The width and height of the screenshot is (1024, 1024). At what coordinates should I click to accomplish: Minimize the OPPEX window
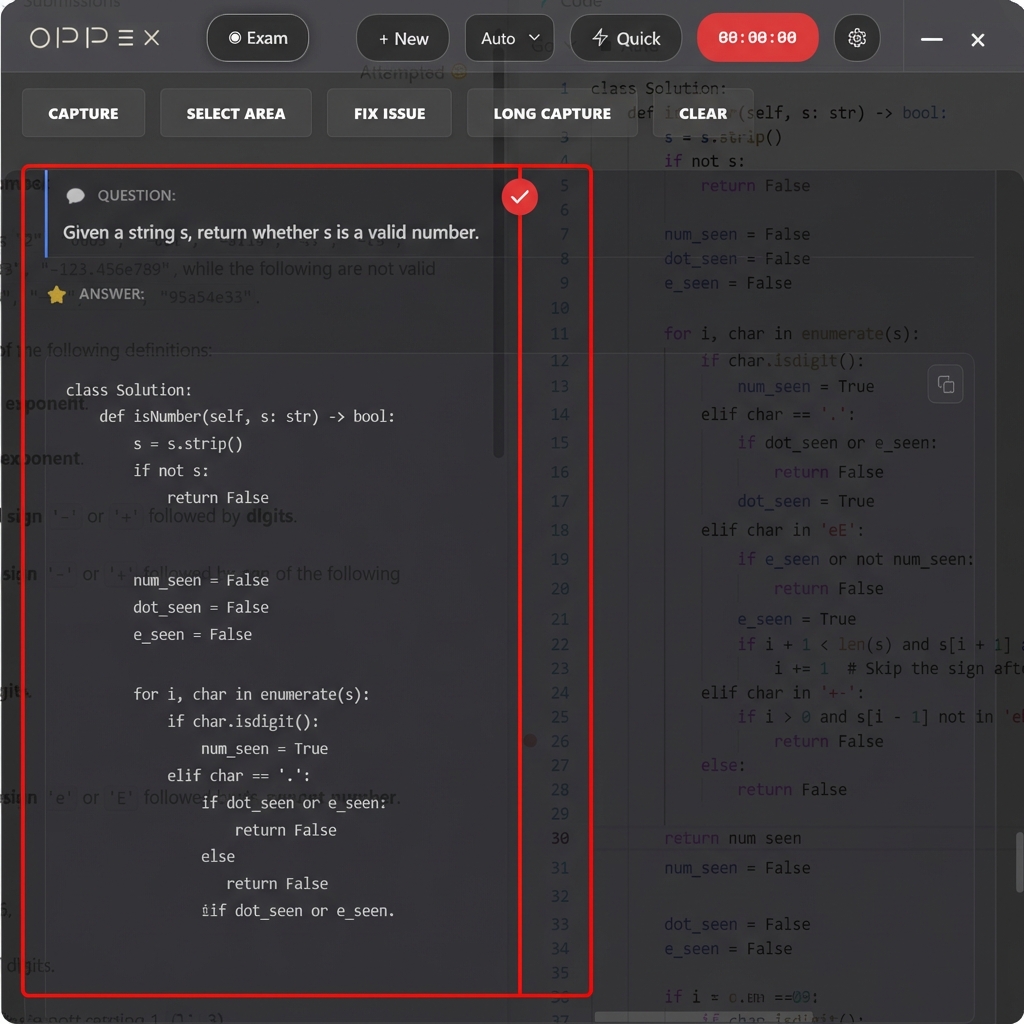click(x=932, y=39)
